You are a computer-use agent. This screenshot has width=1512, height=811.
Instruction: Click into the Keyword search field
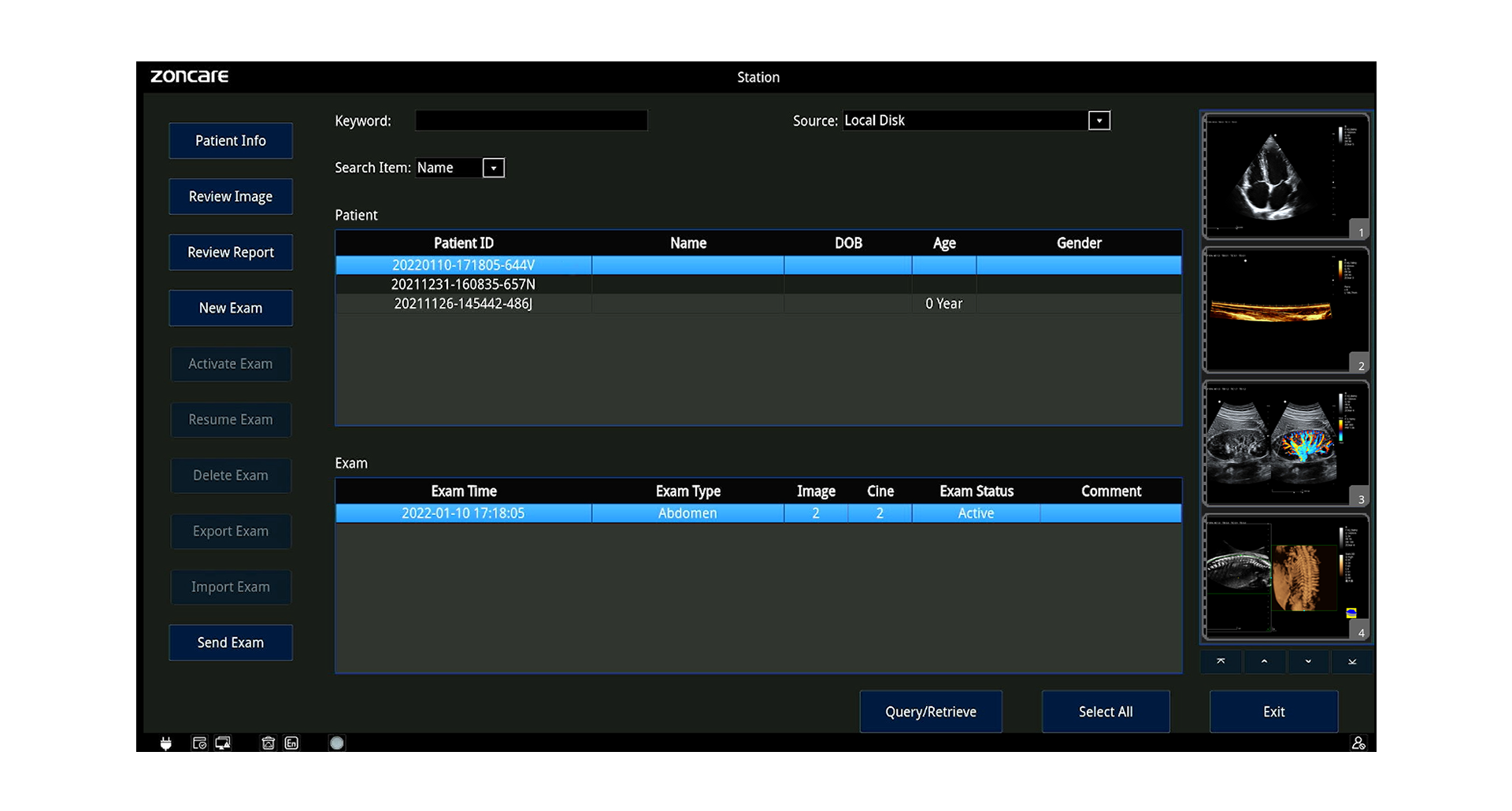tap(531, 120)
